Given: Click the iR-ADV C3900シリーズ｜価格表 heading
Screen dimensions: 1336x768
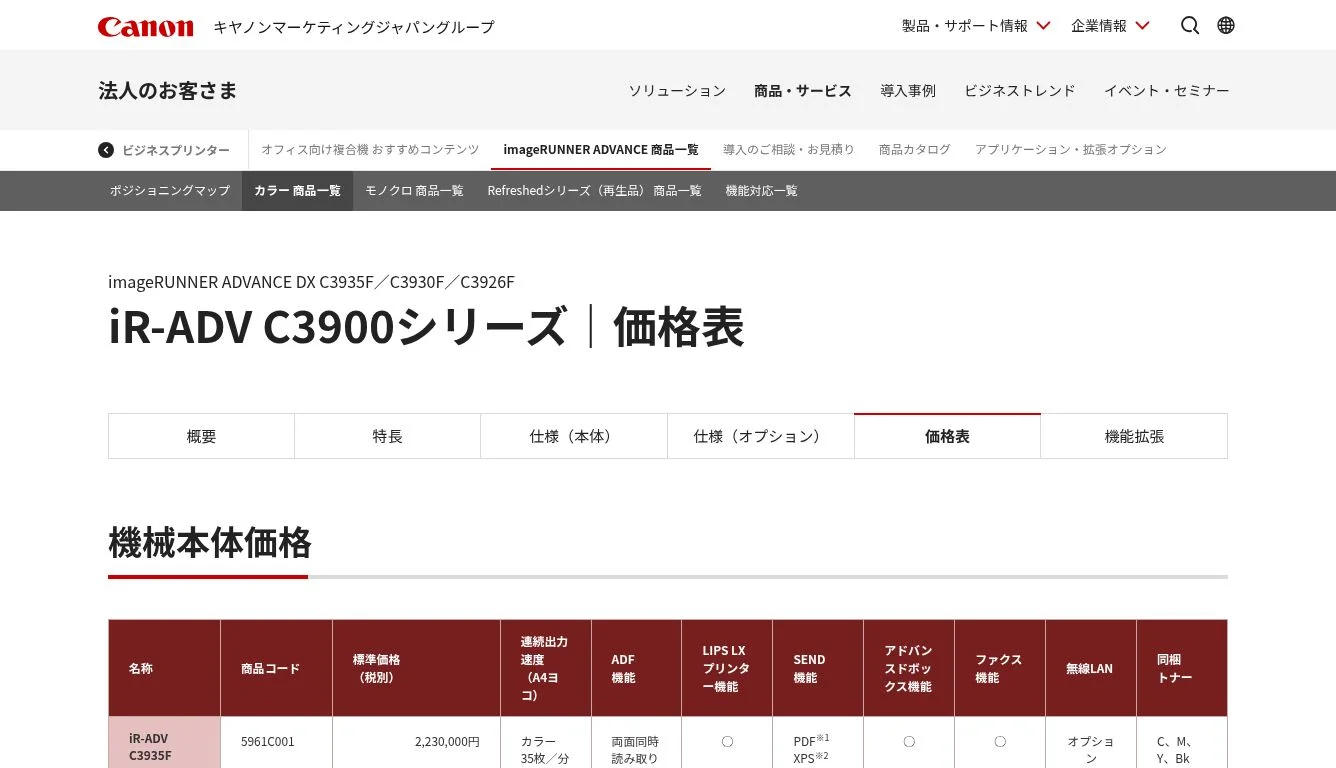Looking at the screenshot, I should (426, 327).
